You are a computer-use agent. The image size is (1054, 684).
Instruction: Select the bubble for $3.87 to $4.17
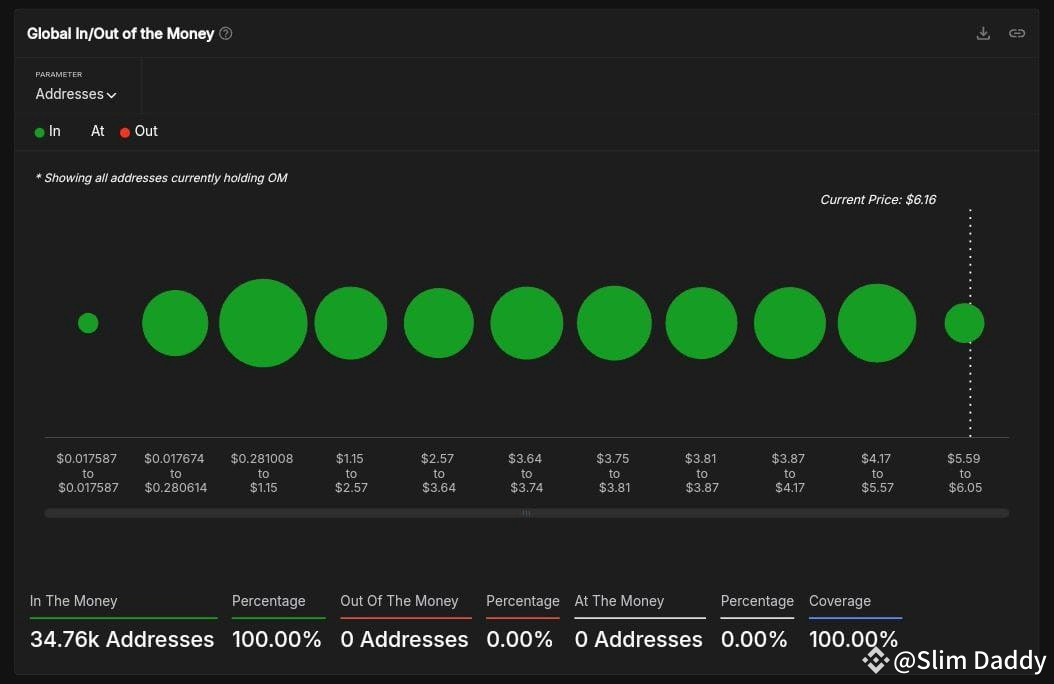click(x=790, y=323)
